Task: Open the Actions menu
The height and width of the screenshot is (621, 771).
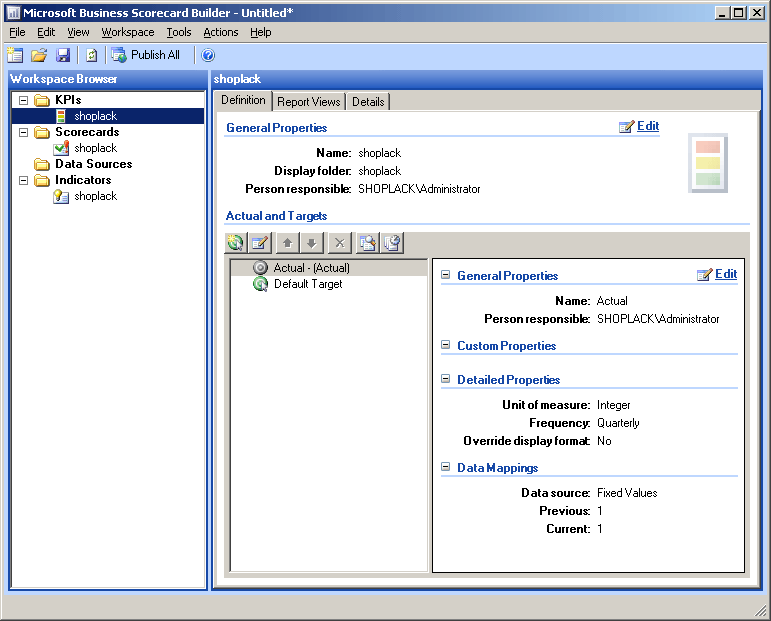Action: [x=221, y=32]
